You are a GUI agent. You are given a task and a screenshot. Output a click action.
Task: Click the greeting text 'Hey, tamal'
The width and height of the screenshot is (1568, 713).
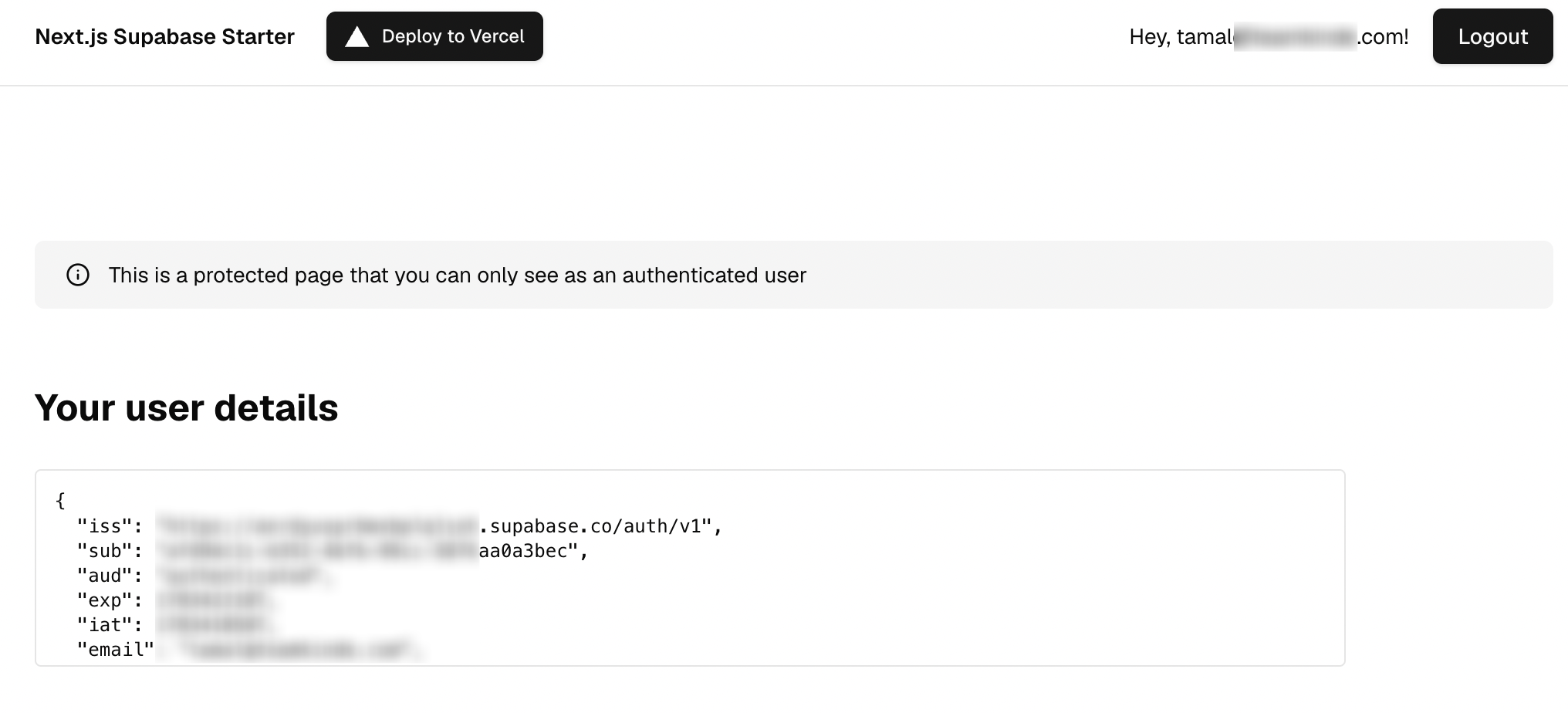pos(1181,36)
